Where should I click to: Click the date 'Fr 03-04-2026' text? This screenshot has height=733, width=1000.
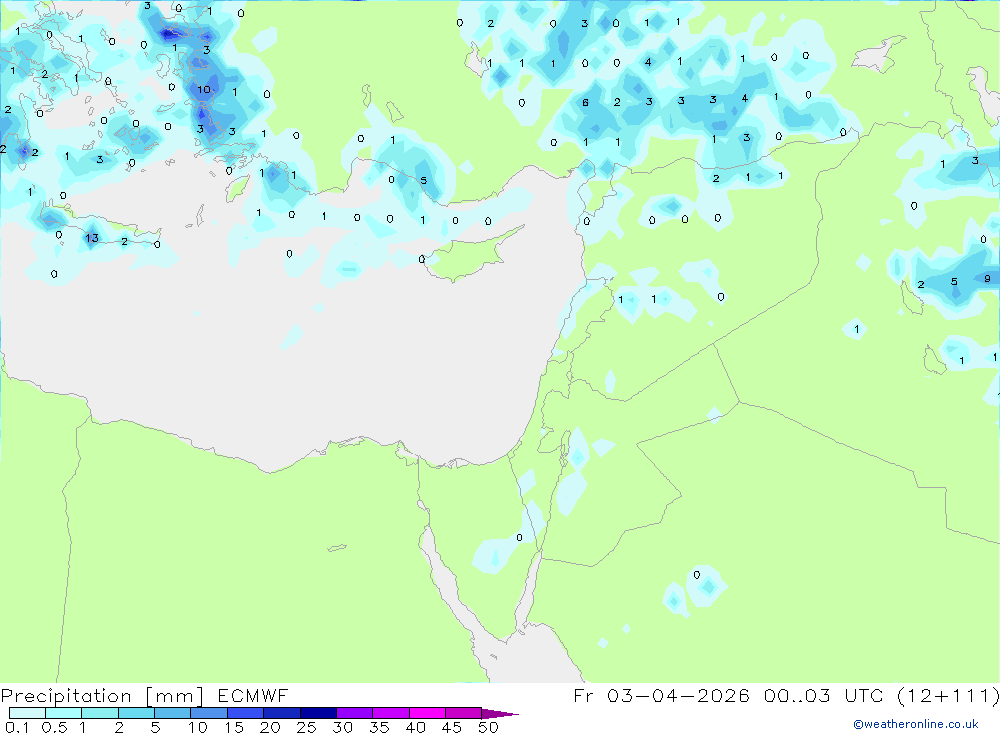click(x=661, y=696)
